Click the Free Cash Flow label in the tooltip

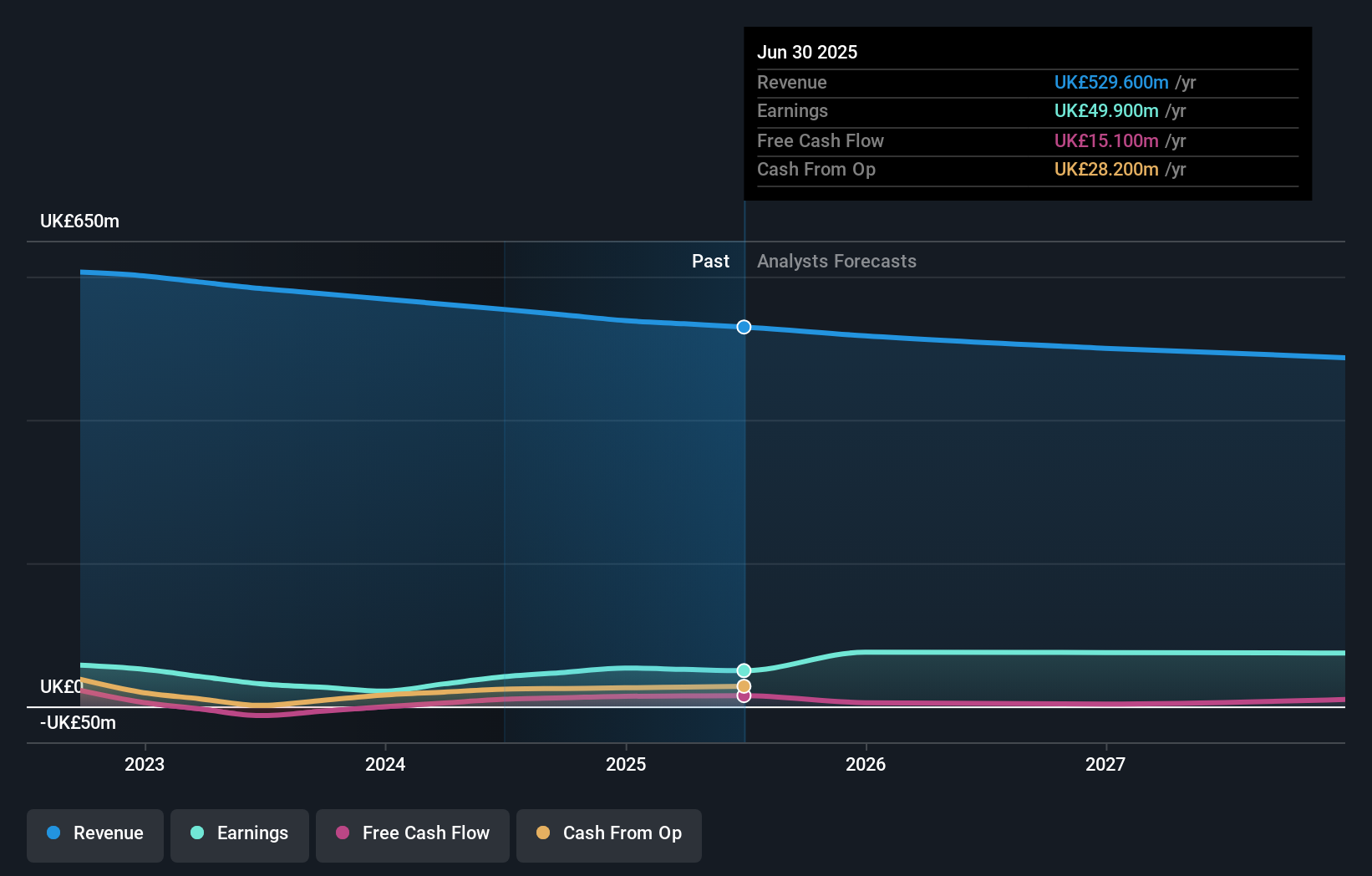tap(821, 141)
